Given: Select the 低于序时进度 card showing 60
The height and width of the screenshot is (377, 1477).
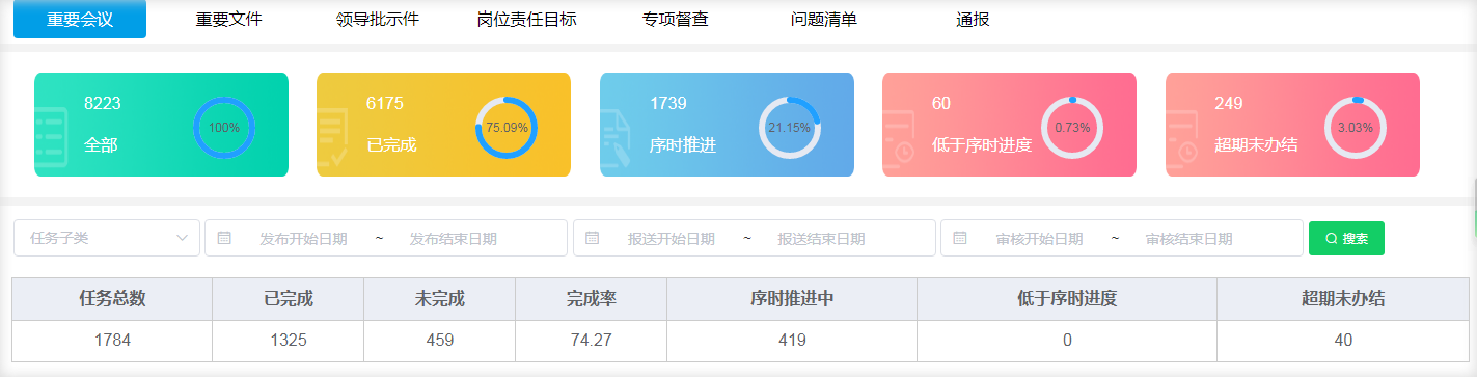Looking at the screenshot, I should click(1009, 125).
